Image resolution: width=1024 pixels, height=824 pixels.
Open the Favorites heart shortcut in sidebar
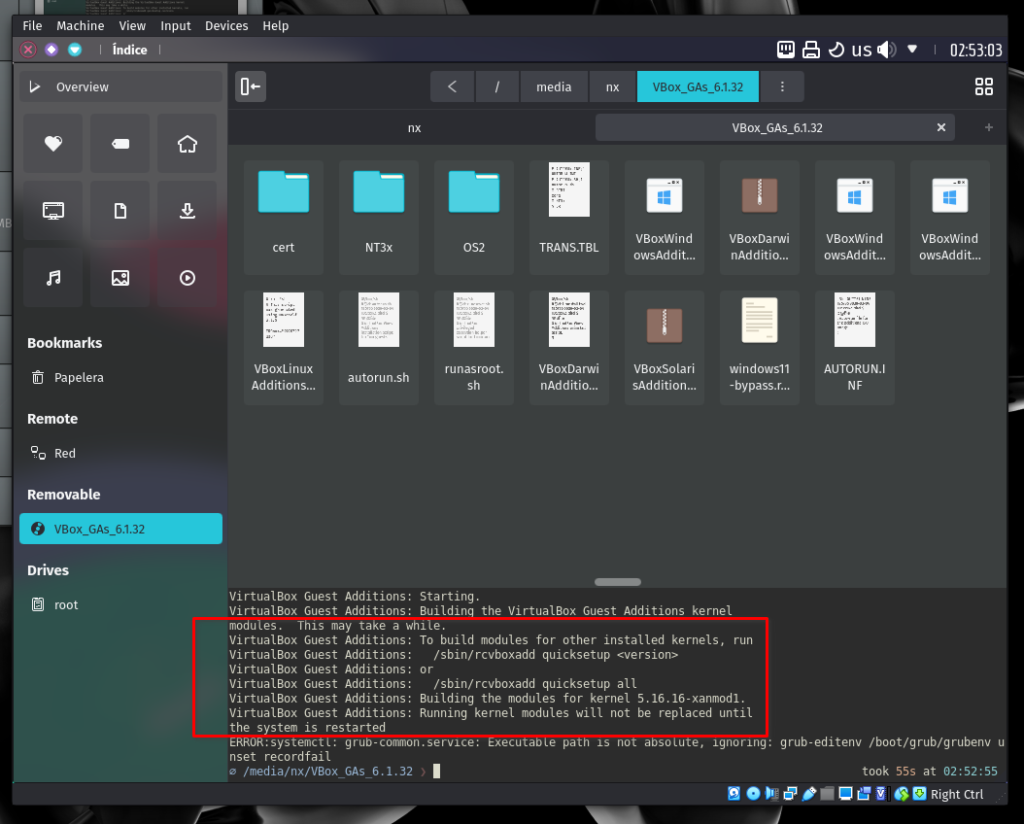point(54,144)
